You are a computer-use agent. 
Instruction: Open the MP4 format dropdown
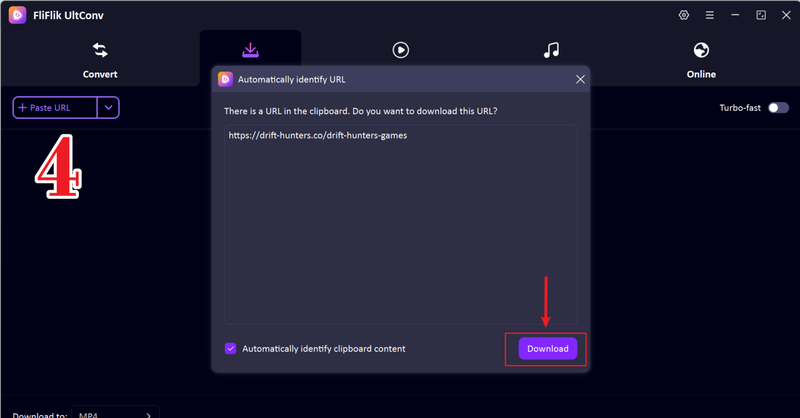point(115,412)
